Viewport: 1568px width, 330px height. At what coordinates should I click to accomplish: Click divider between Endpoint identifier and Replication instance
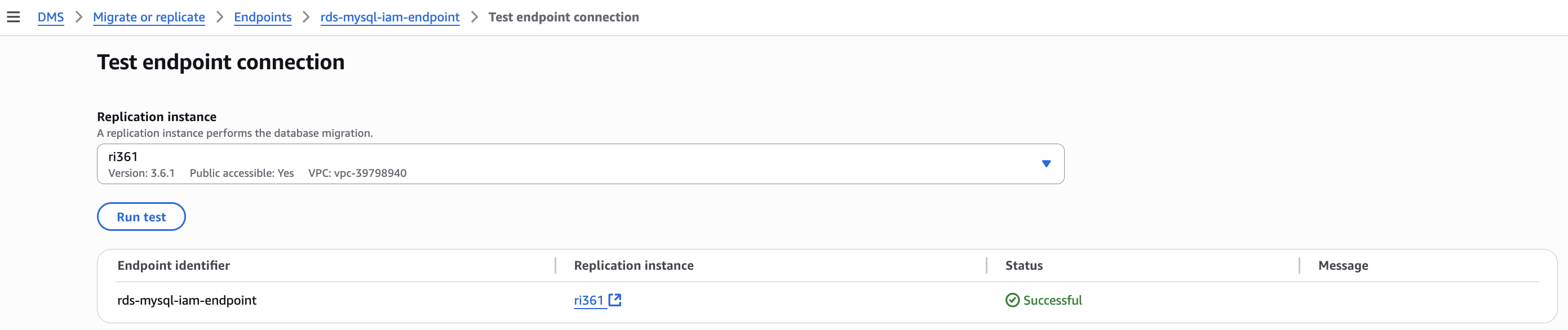point(556,266)
